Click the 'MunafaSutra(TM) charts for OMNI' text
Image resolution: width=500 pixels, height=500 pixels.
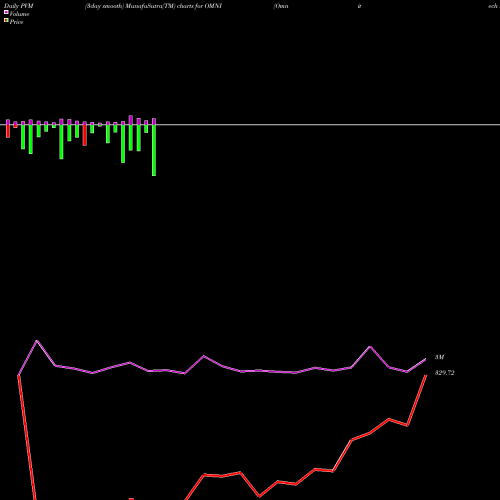pos(174,6)
